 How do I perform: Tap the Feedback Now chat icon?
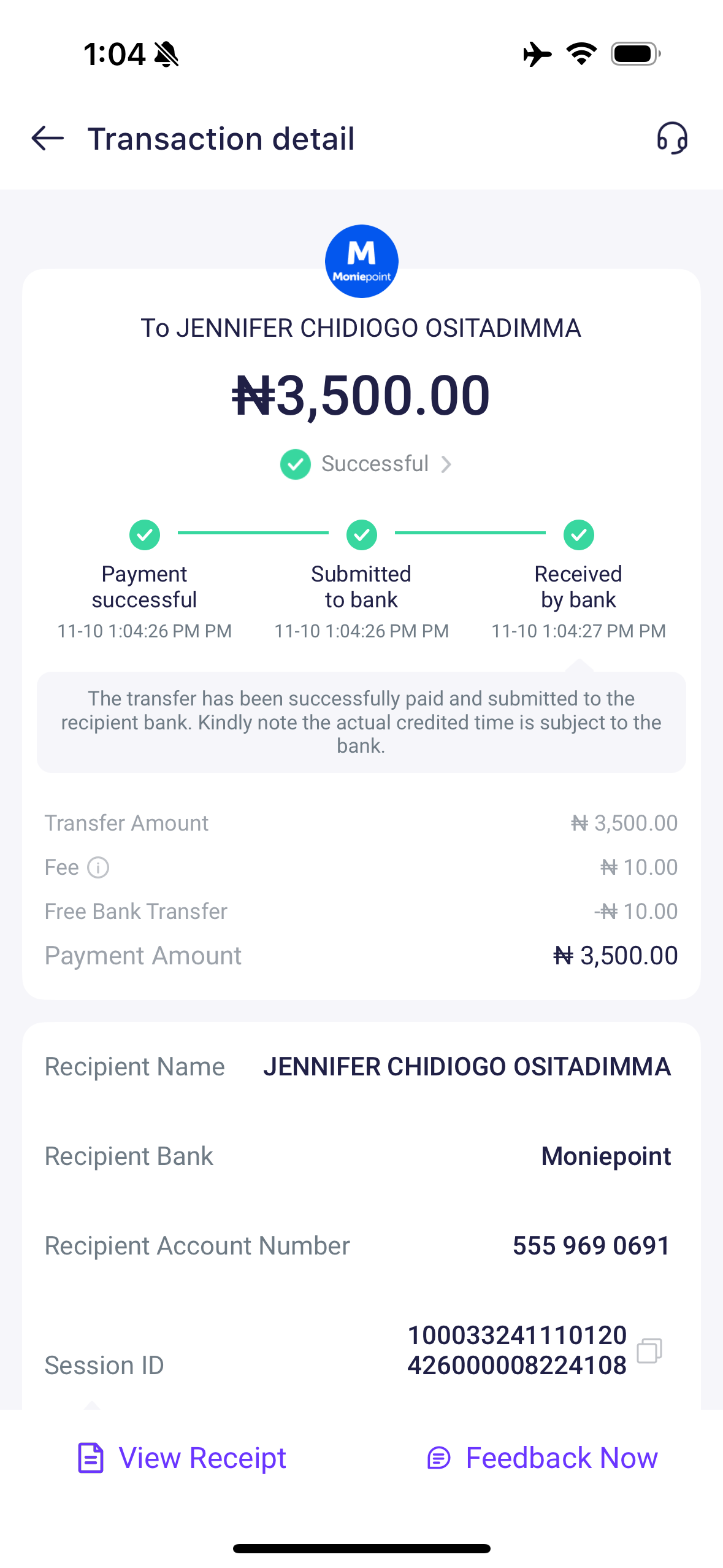click(438, 1458)
